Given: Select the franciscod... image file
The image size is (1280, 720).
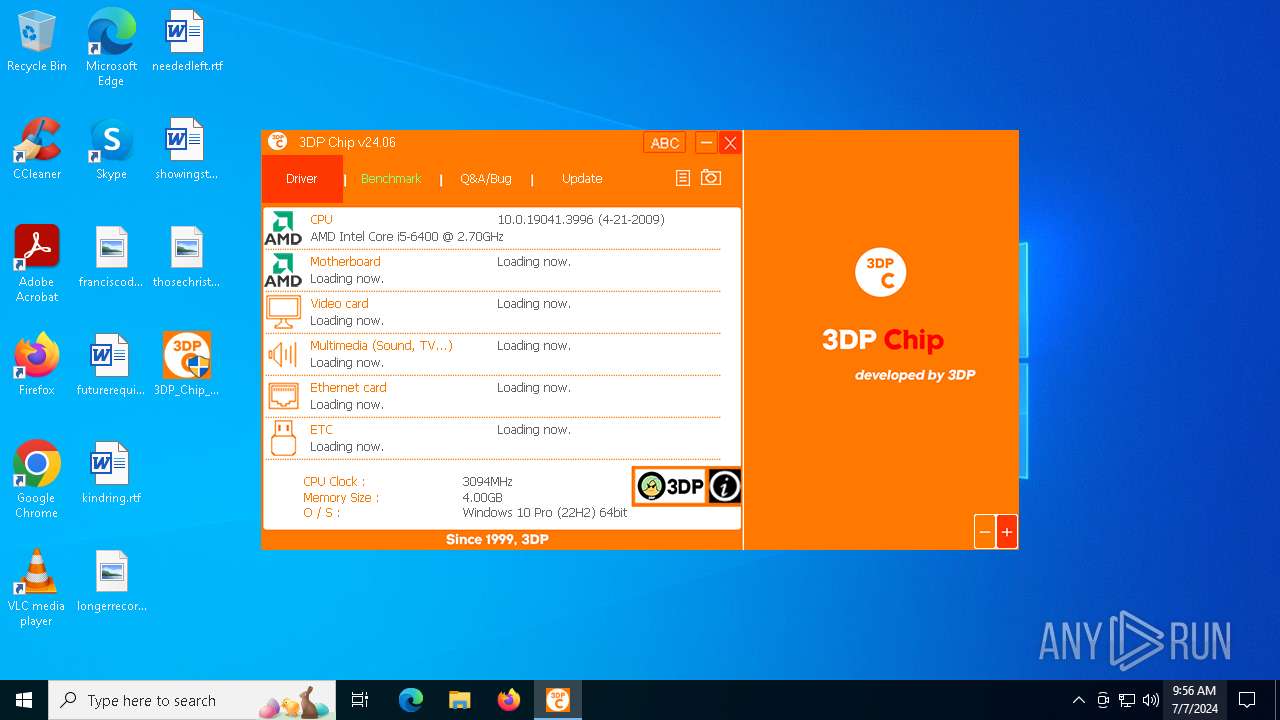Looking at the screenshot, I should coord(111,258).
